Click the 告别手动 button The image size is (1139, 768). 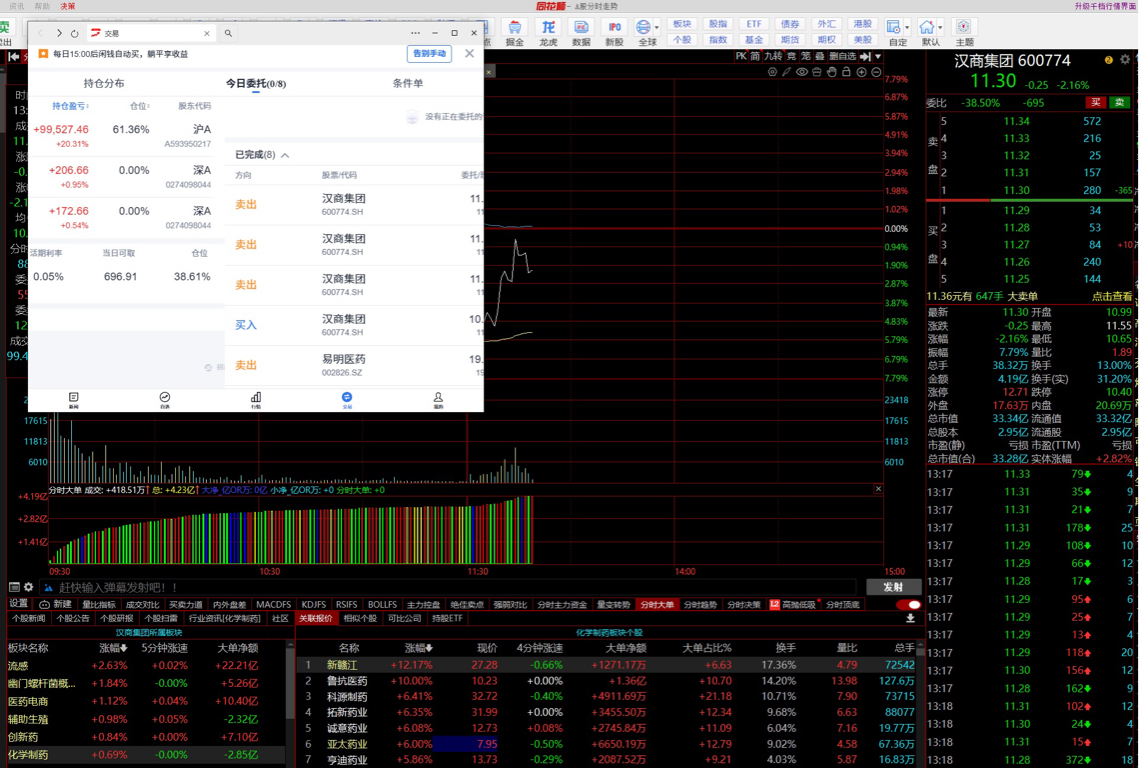click(429, 54)
